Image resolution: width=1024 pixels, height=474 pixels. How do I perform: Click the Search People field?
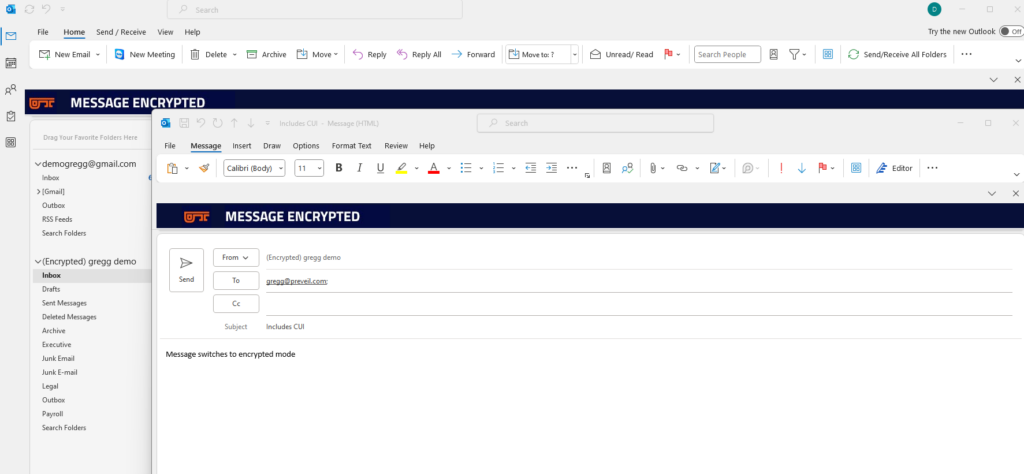[x=727, y=55]
